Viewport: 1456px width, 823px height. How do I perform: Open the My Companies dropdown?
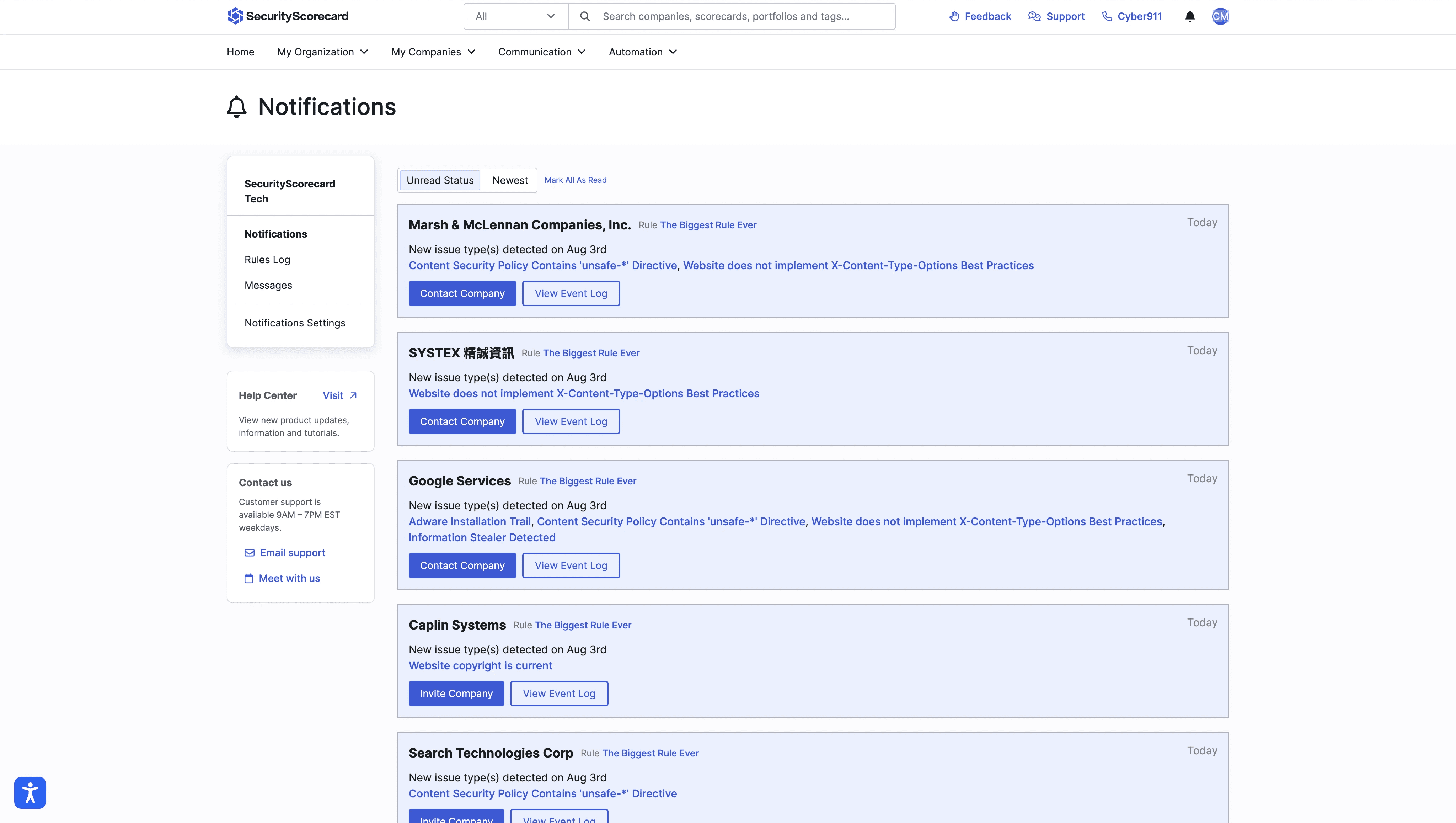433,52
